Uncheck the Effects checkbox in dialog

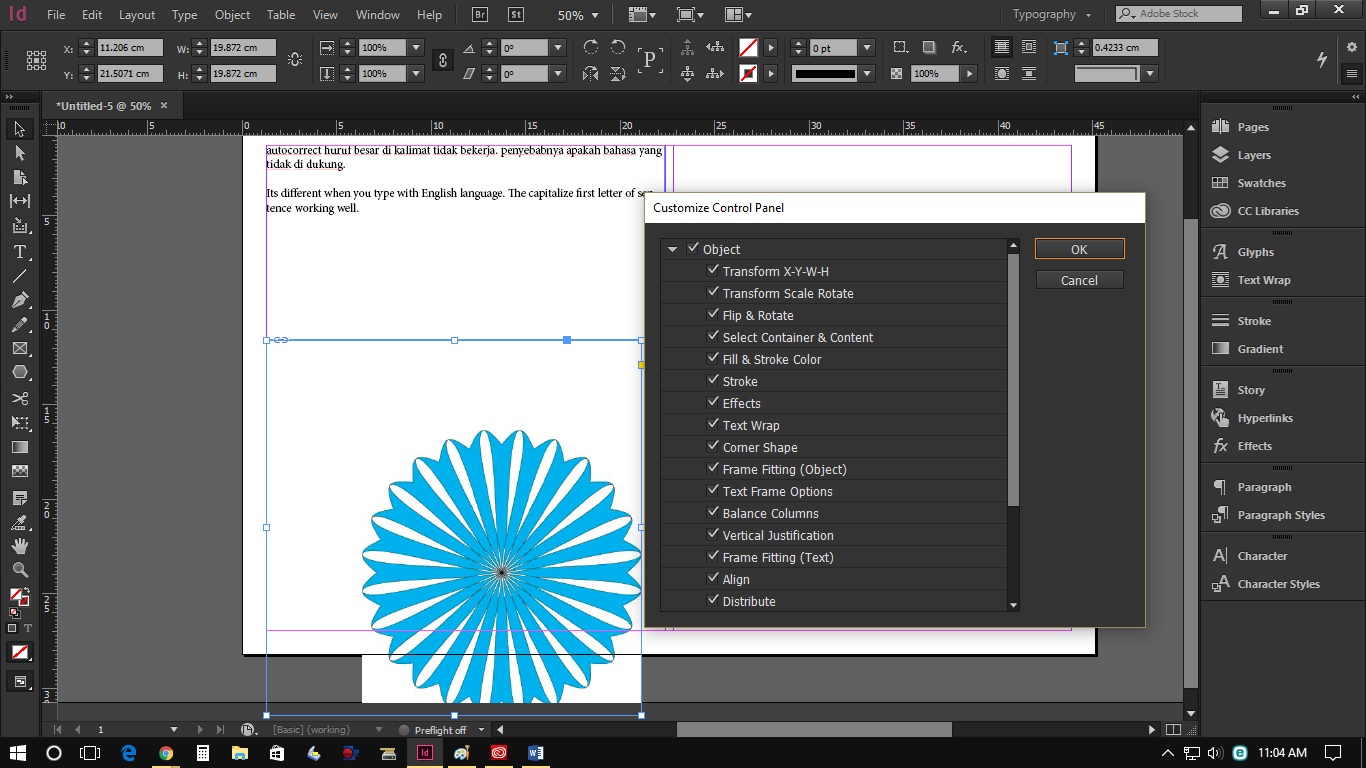tap(713, 402)
